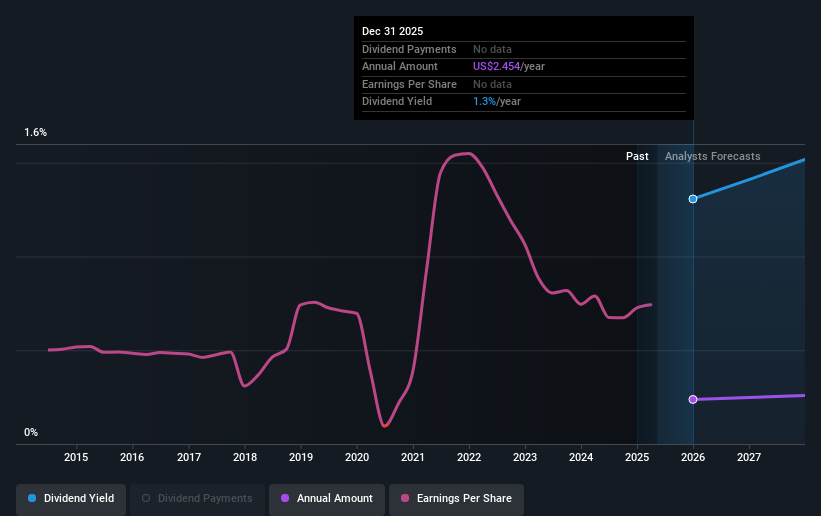Click the US$2.454 annual amount in tooltip
821x516 pixels.
pyautogui.click(x=496, y=67)
